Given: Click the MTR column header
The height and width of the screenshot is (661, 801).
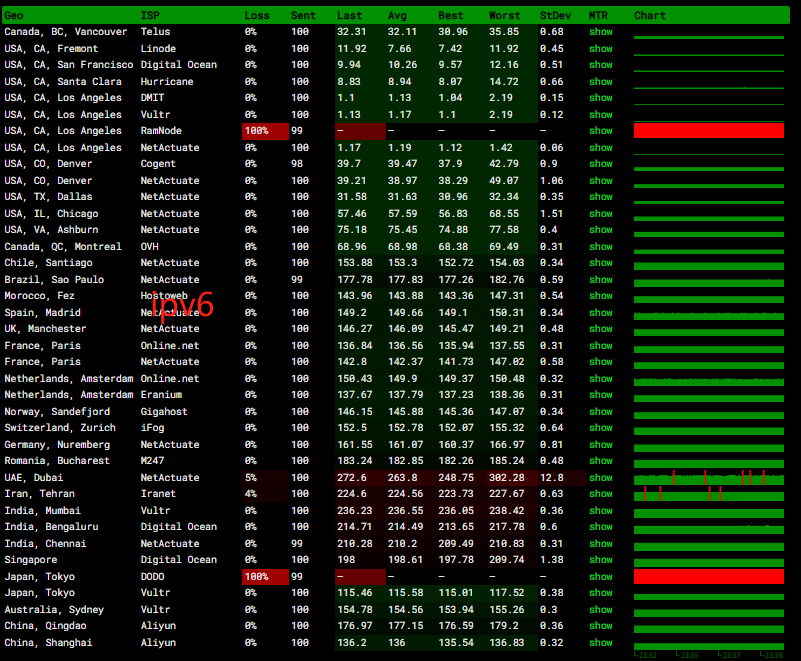Looking at the screenshot, I should pos(598,15).
